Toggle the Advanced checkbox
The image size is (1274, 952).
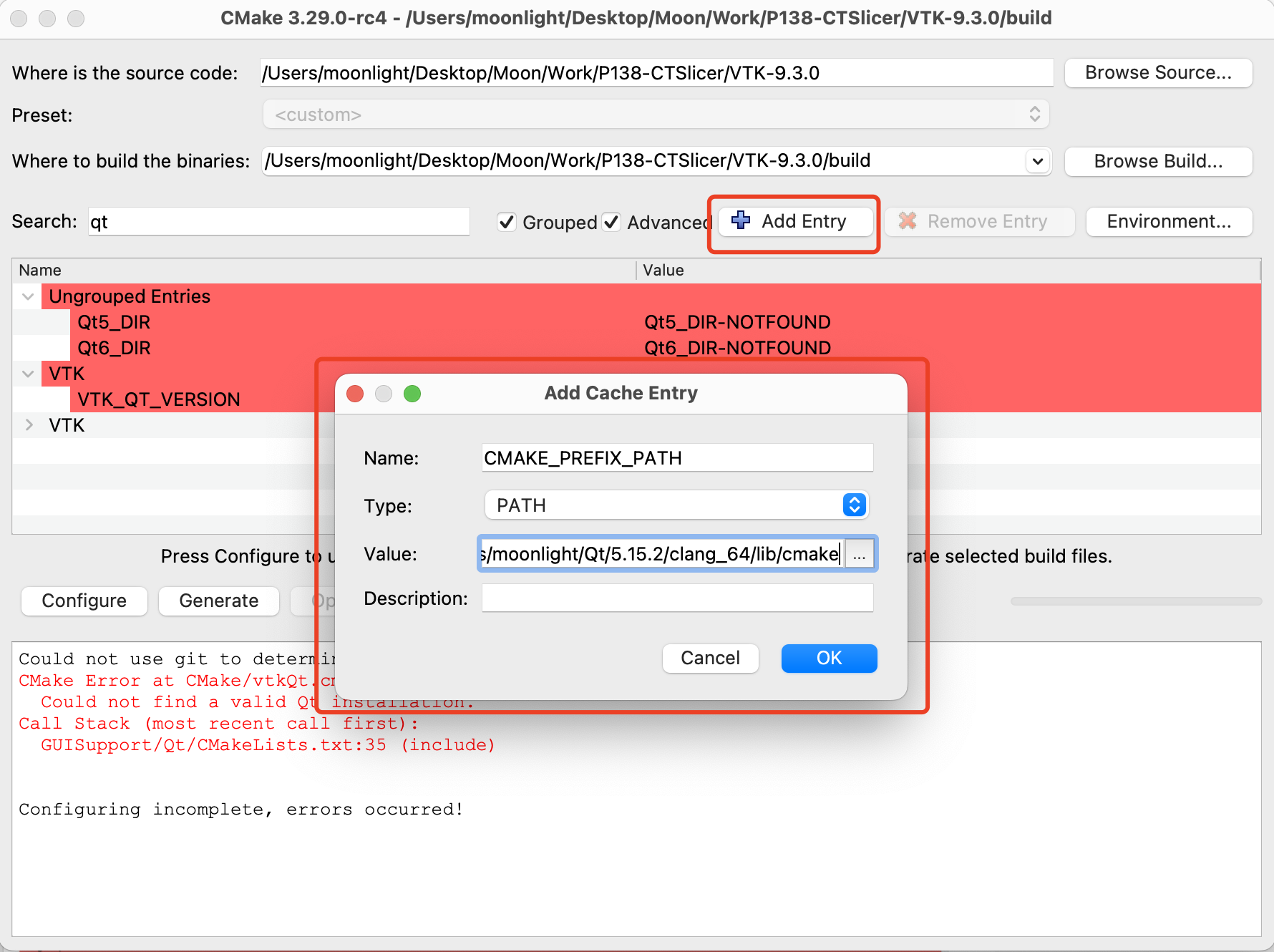(611, 222)
